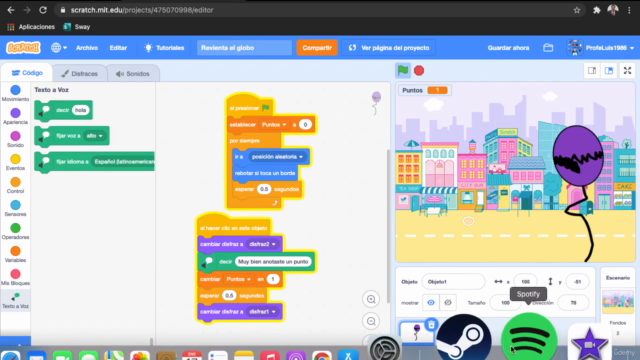Image resolution: width=640 pixels, height=360 pixels.
Task: Open the disfraz2 costume dropdown
Action: (x=262, y=244)
